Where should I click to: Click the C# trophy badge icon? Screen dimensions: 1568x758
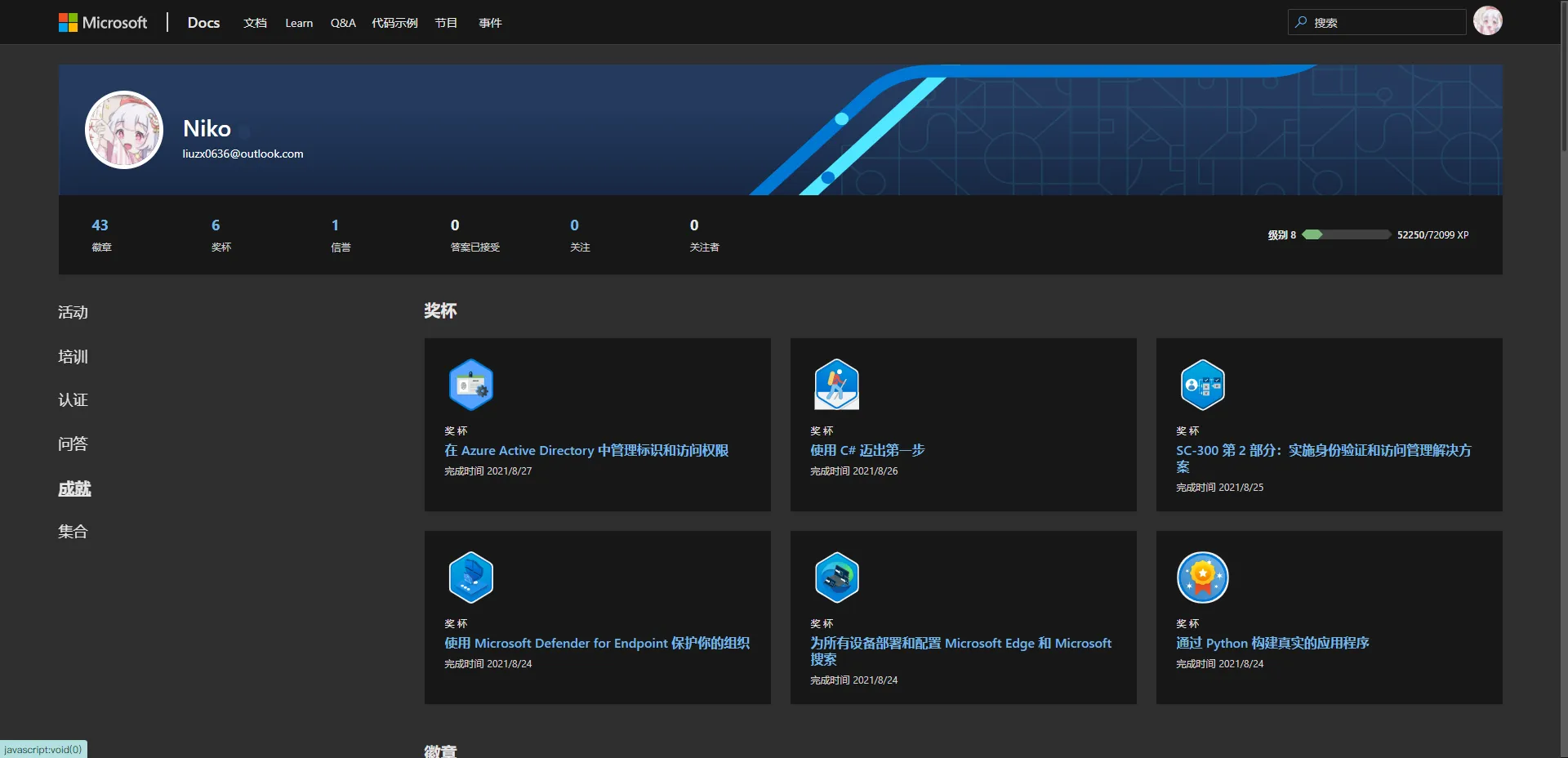[x=837, y=384]
